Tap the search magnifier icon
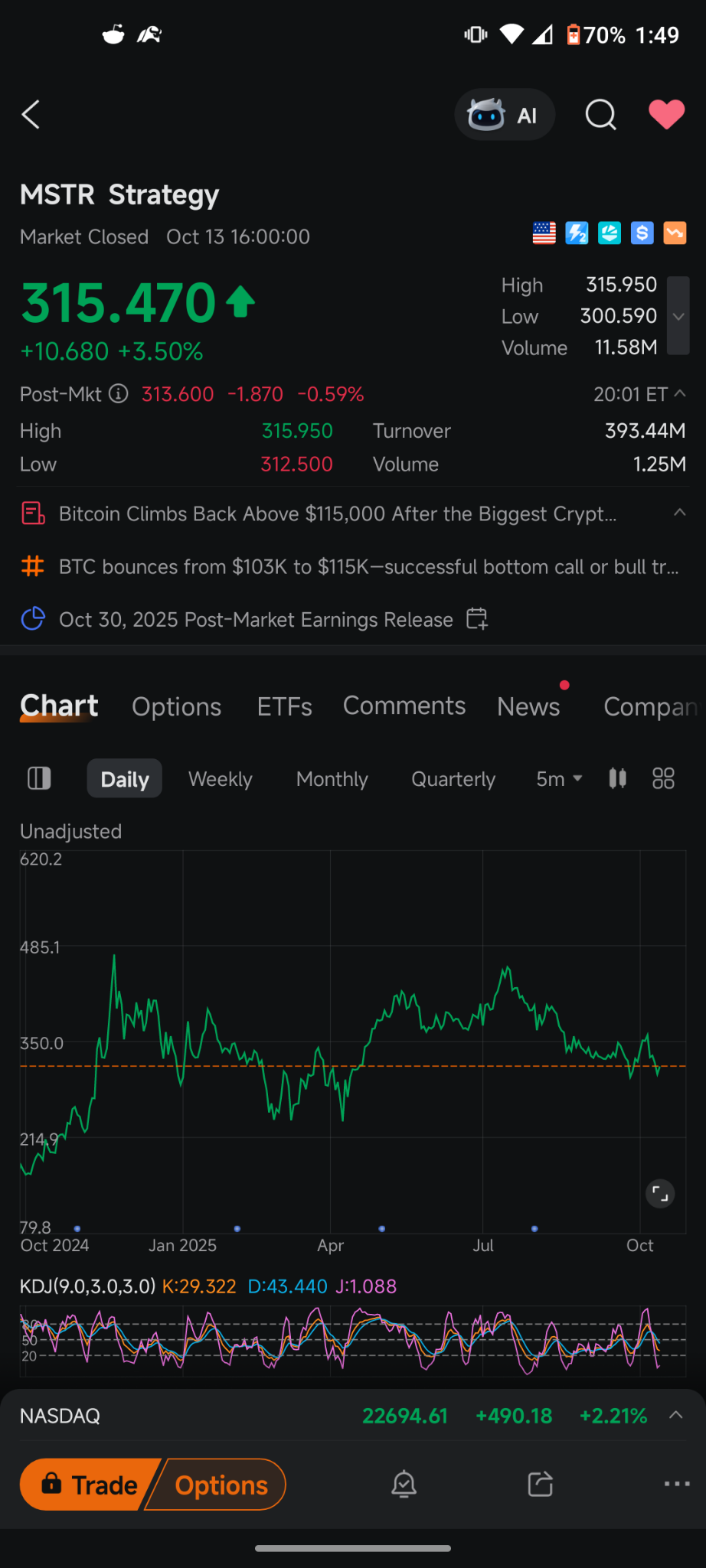706x1568 pixels. pos(600,115)
